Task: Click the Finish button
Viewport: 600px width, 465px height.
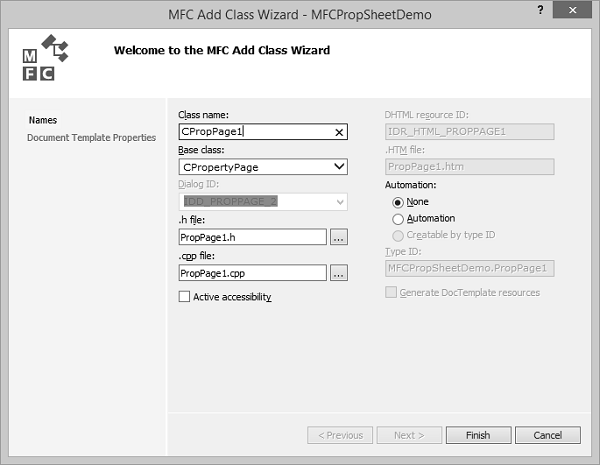Action: [x=478, y=435]
